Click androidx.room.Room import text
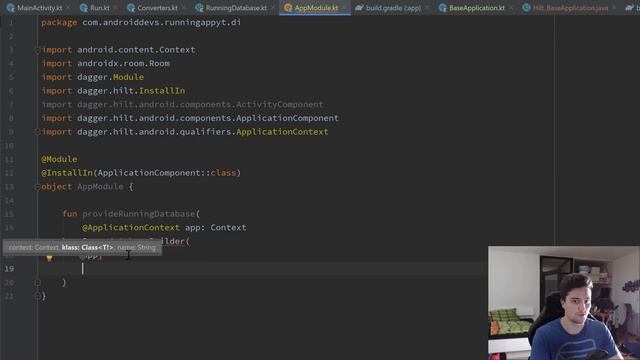Viewport: 640px width, 360px height. point(124,63)
